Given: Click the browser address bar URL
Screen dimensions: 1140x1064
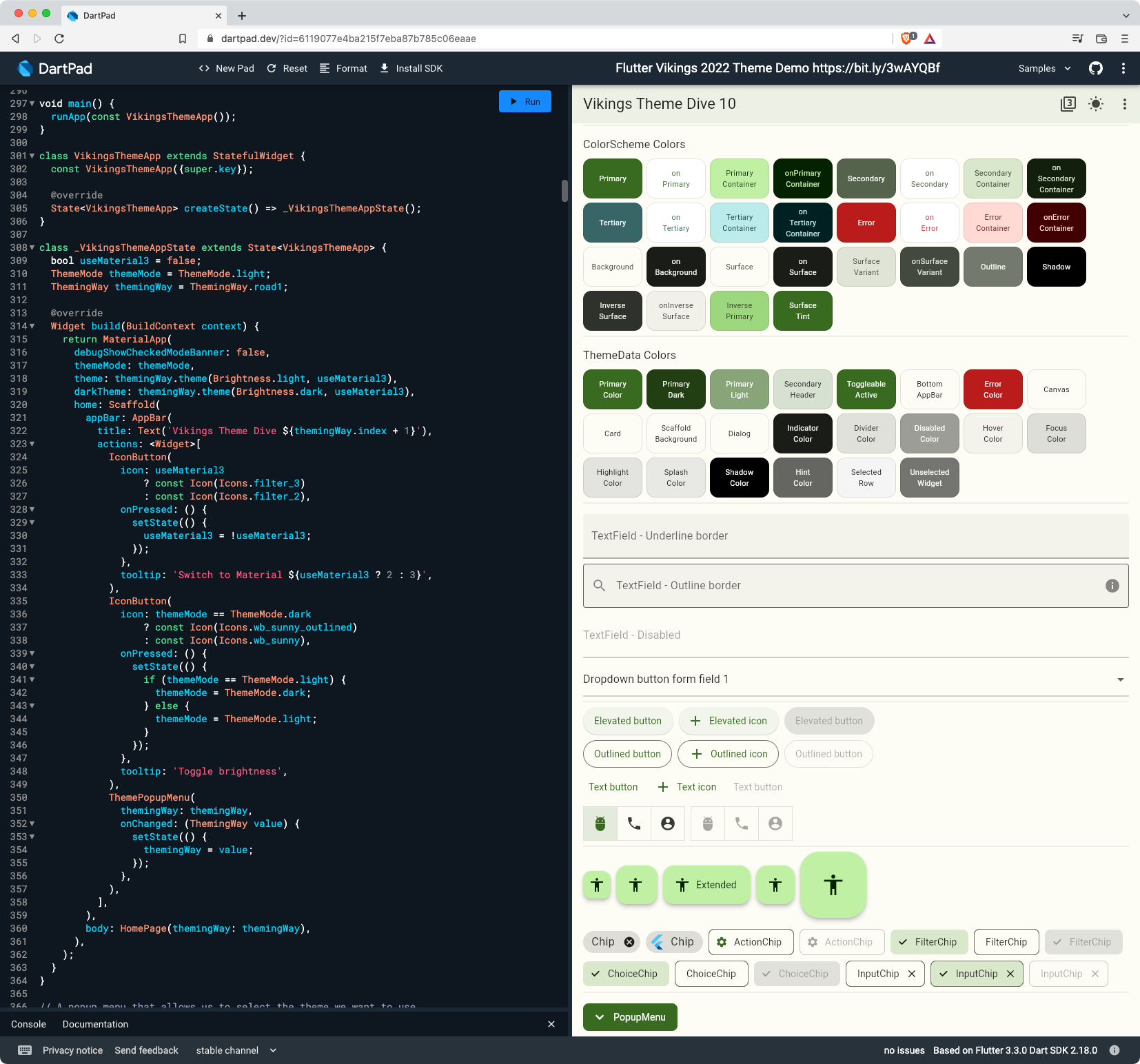Looking at the screenshot, I should point(348,39).
